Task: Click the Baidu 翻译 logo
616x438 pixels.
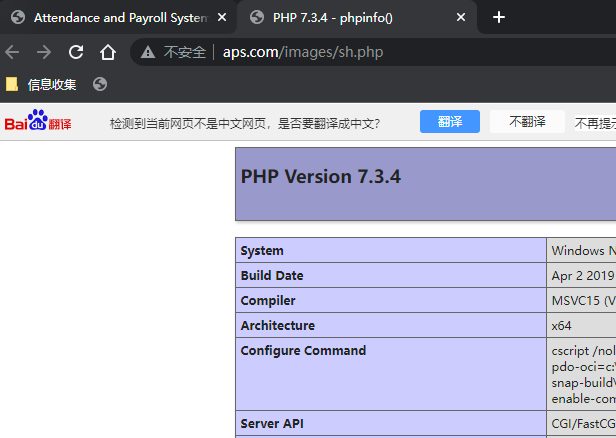Action: (38, 120)
